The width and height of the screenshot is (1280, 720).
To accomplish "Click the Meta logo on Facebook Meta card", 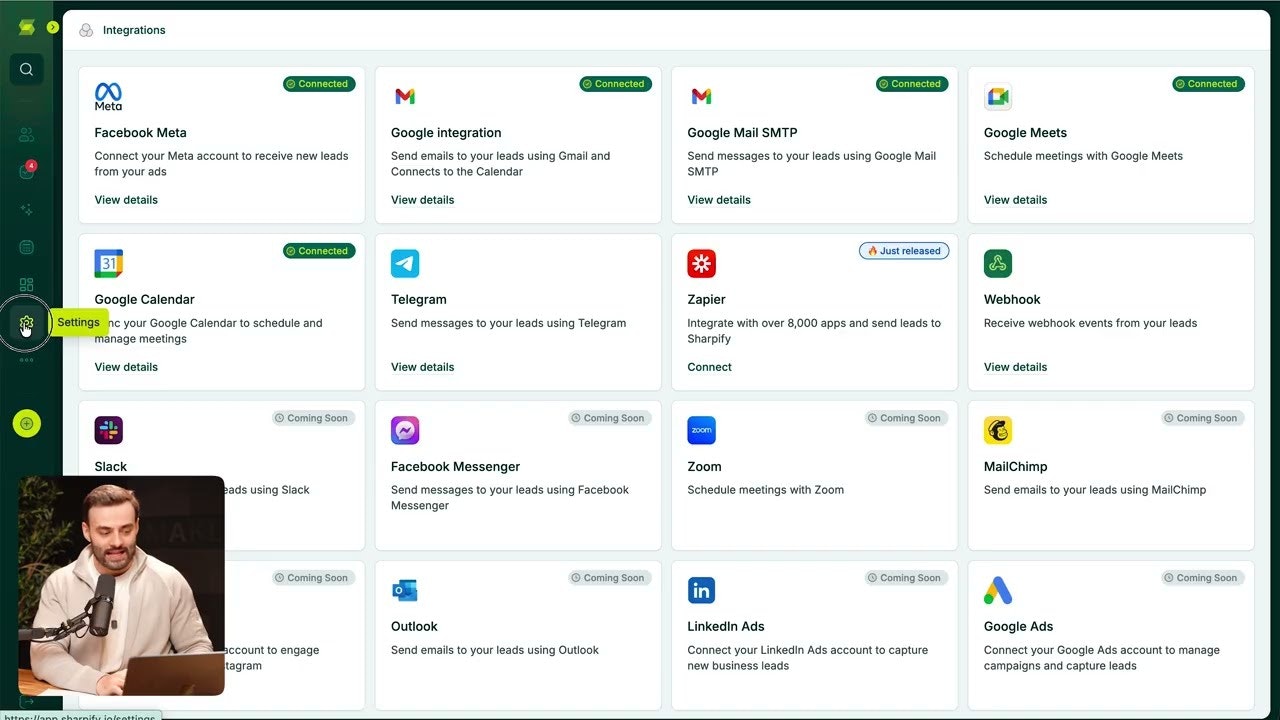I will [x=108, y=97].
